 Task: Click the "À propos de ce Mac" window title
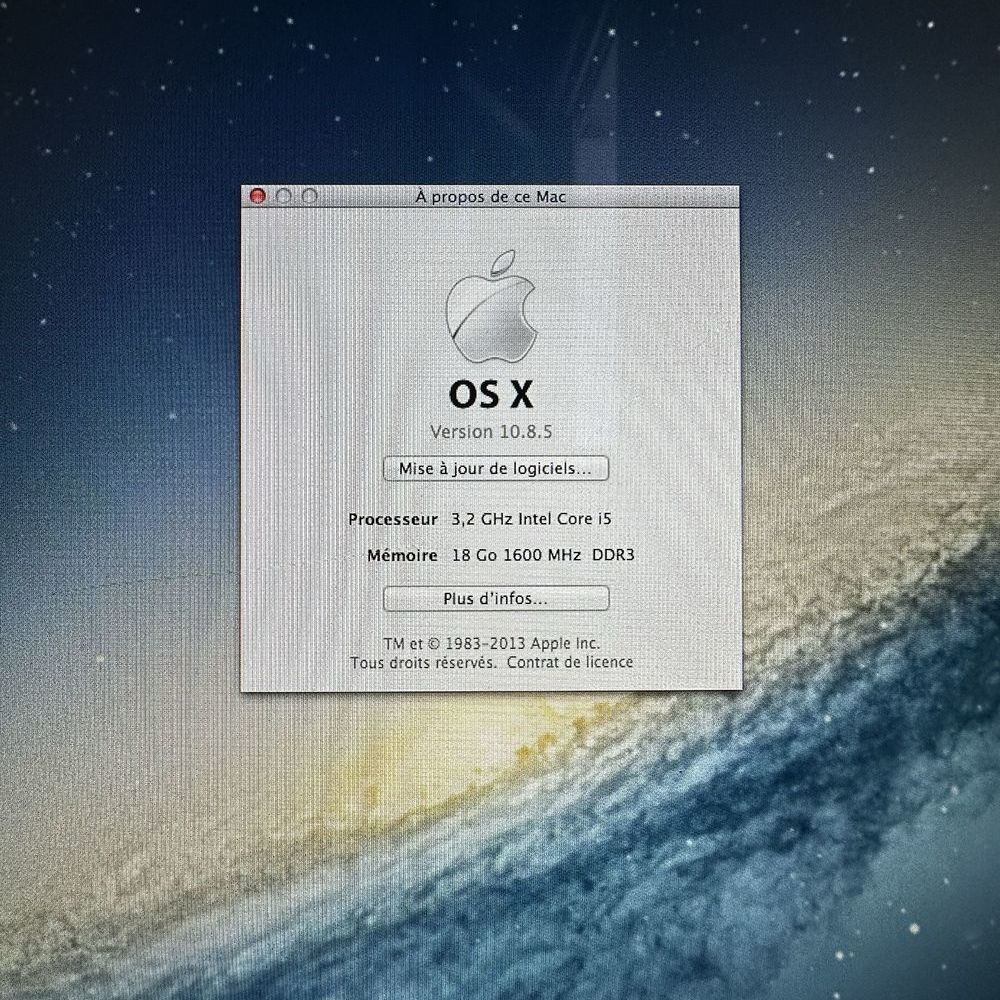pyautogui.click(x=491, y=196)
